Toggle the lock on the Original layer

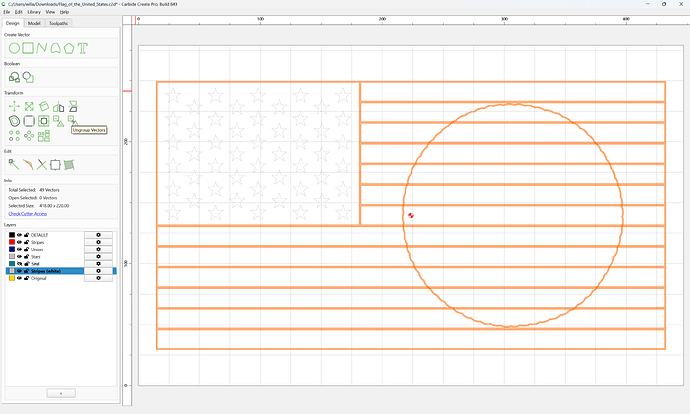click(x=26, y=278)
